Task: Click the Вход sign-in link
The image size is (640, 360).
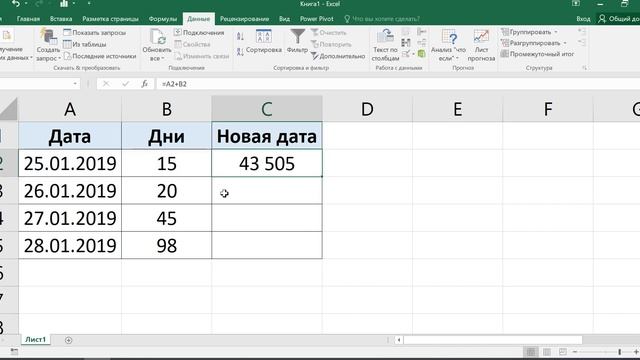Action: pyautogui.click(x=583, y=19)
